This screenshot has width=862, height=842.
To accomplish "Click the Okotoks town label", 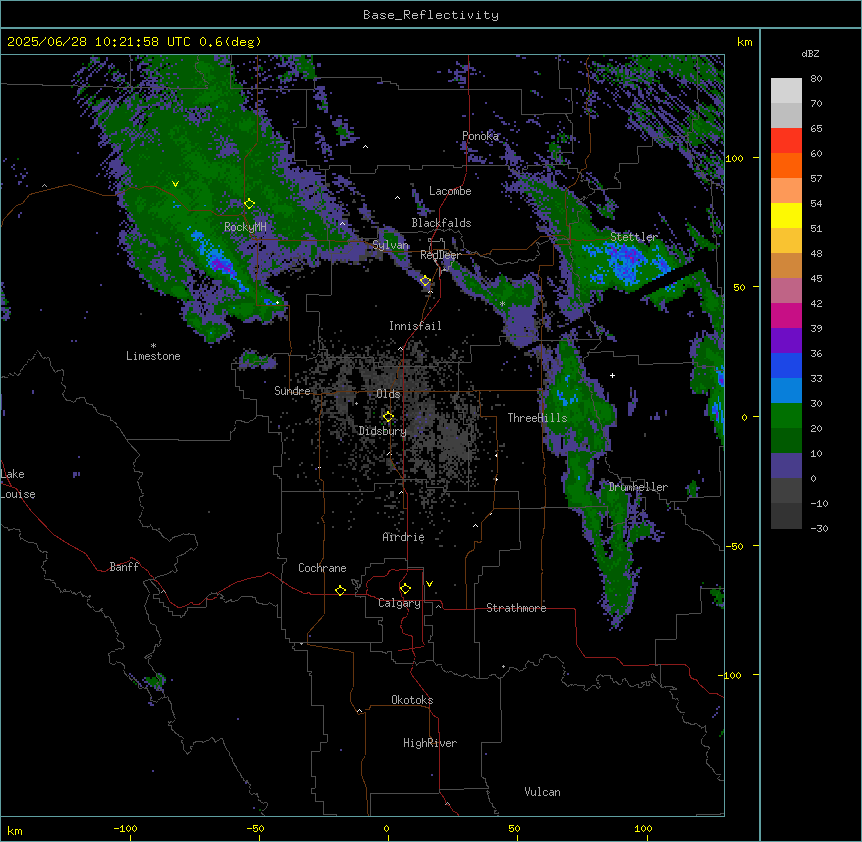I will (x=412, y=700).
